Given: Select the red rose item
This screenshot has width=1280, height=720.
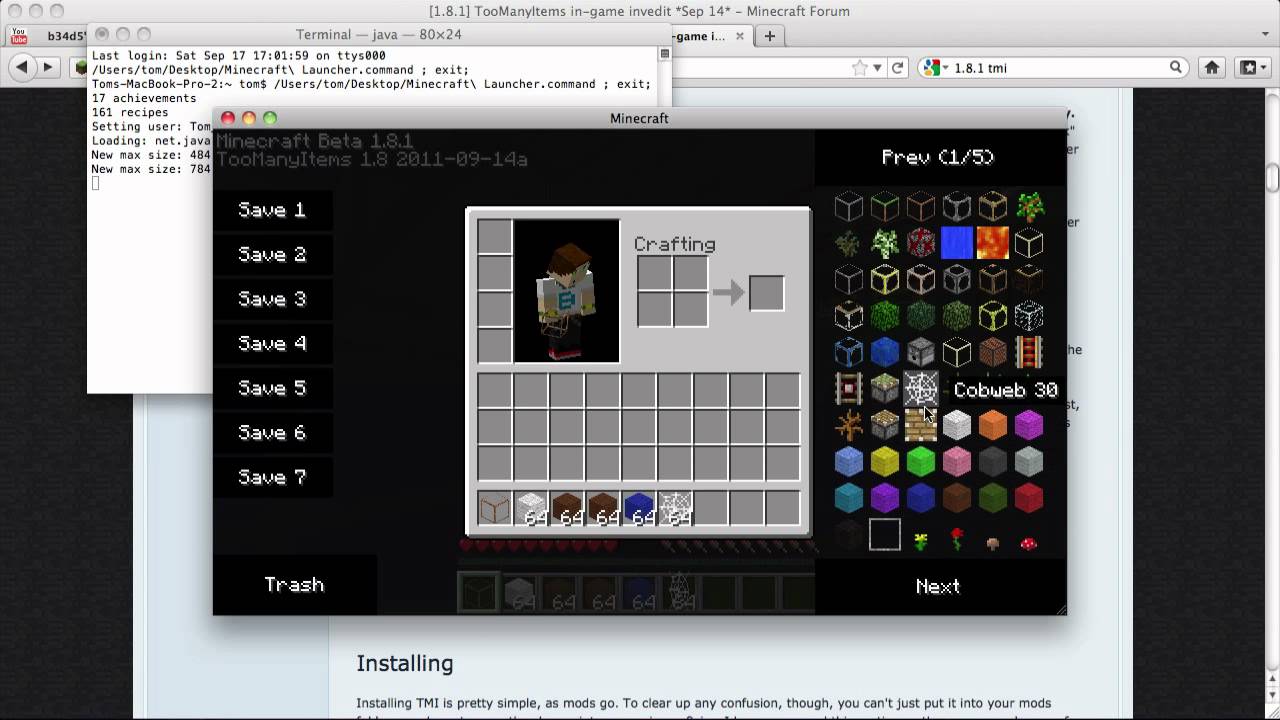Looking at the screenshot, I should [957, 540].
